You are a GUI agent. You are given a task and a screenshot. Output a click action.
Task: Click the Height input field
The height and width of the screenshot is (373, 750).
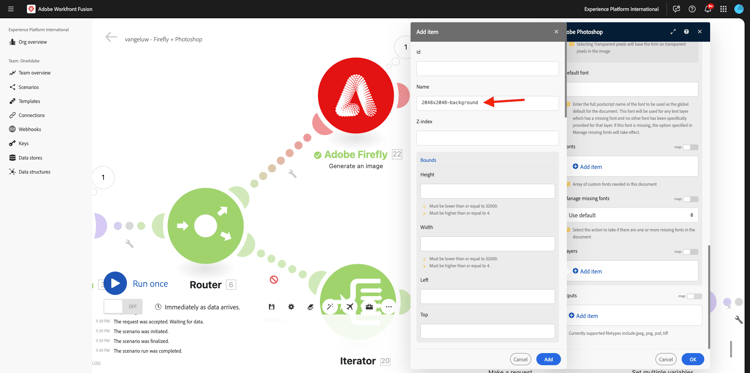(487, 192)
